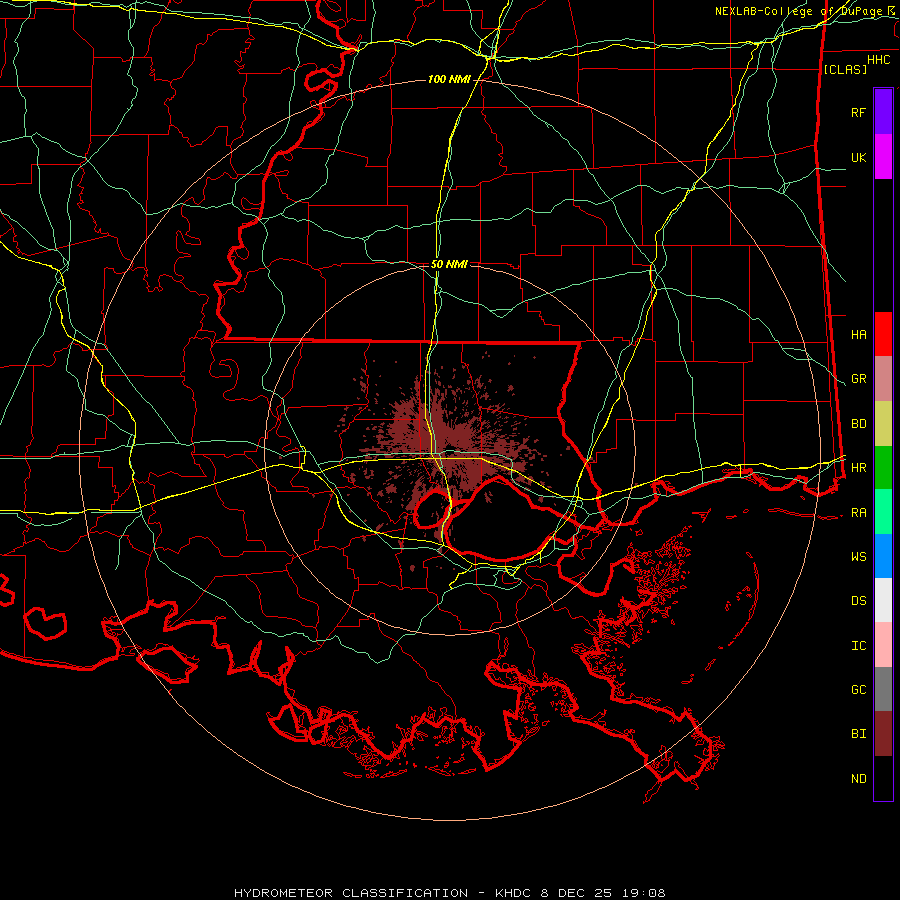Click the ND legend label
This screenshot has height=900, width=900.
coord(858,779)
